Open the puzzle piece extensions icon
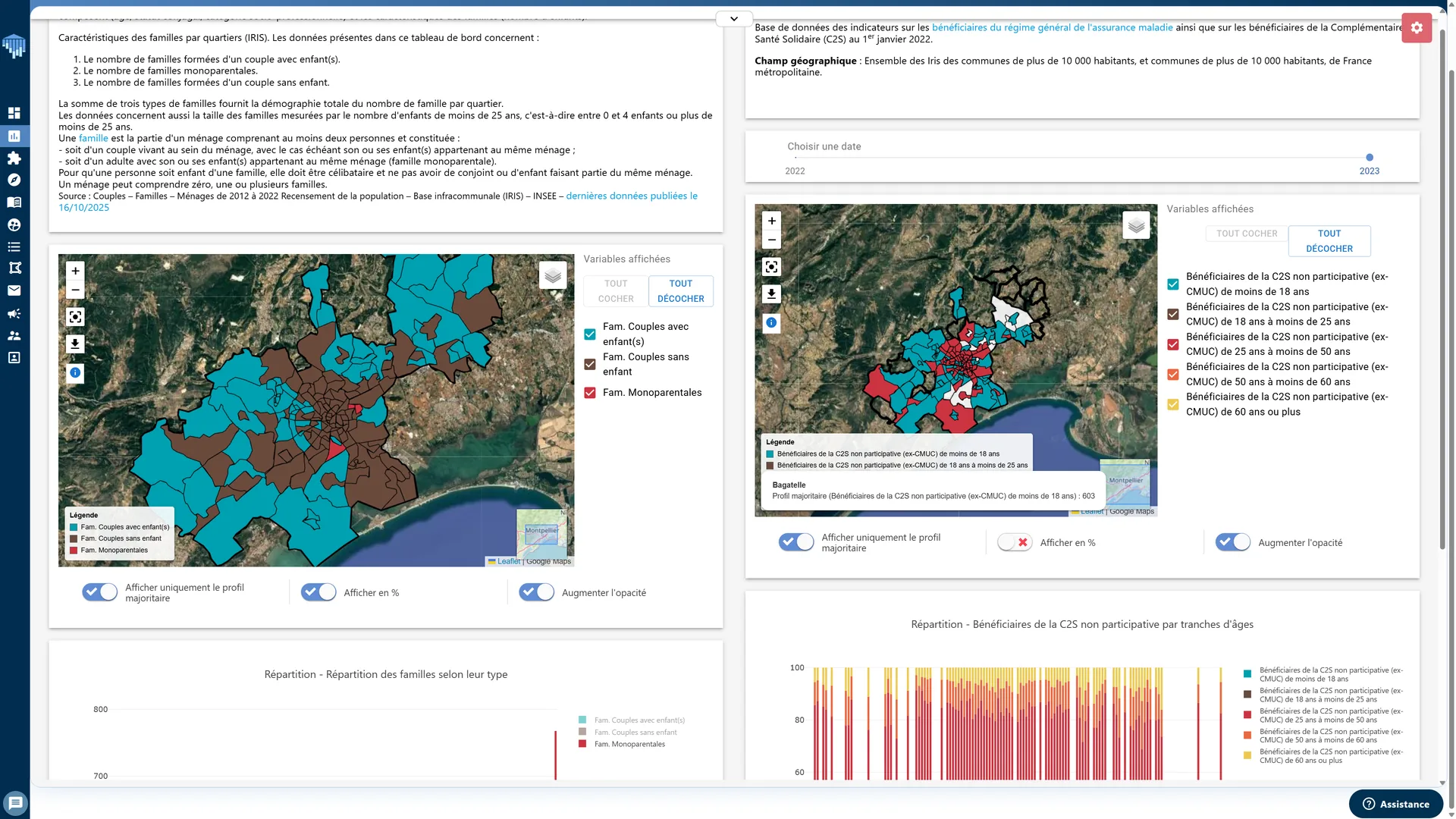 [x=14, y=158]
